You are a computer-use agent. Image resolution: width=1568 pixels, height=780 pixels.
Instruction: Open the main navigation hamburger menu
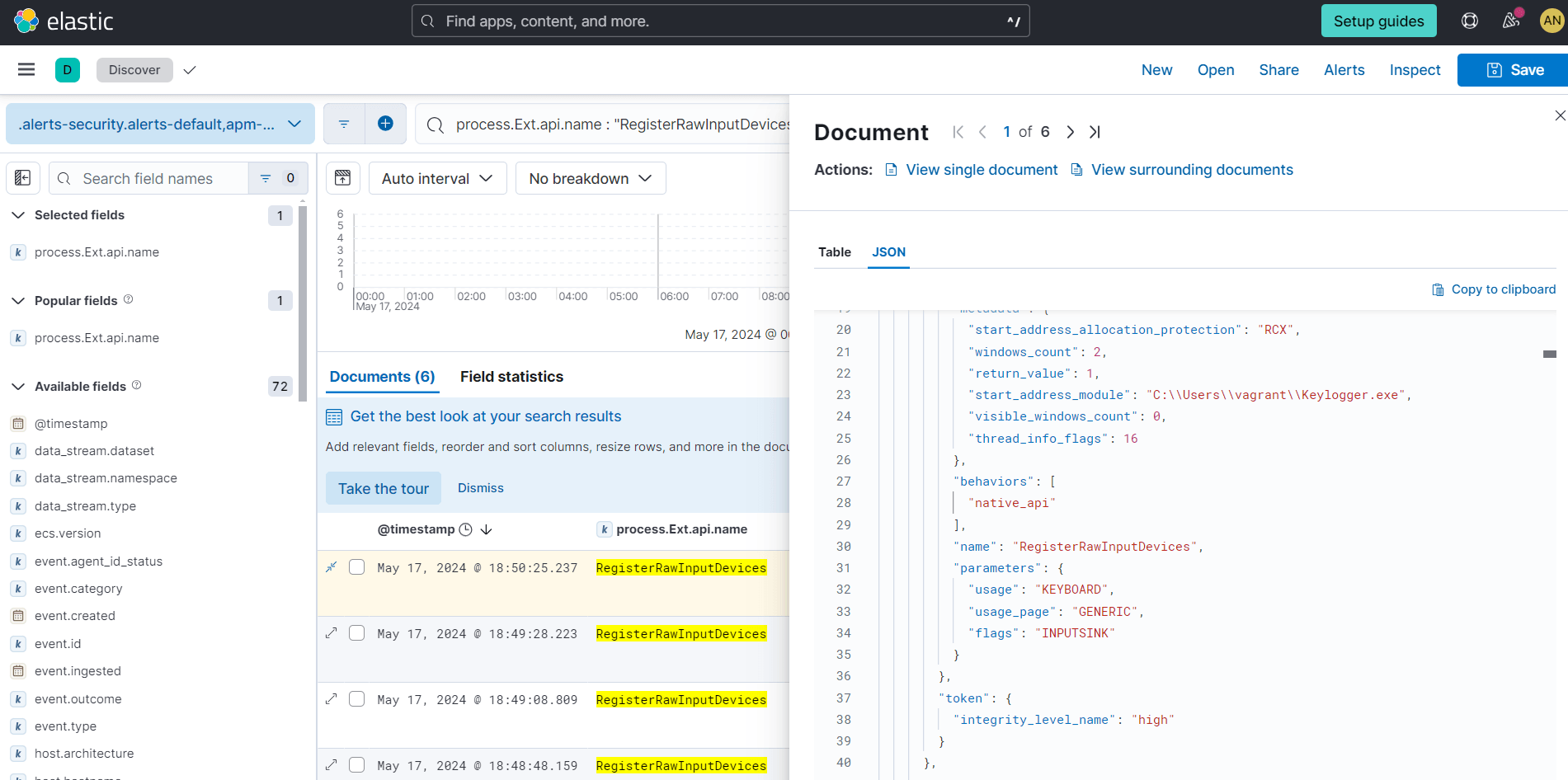click(26, 69)
